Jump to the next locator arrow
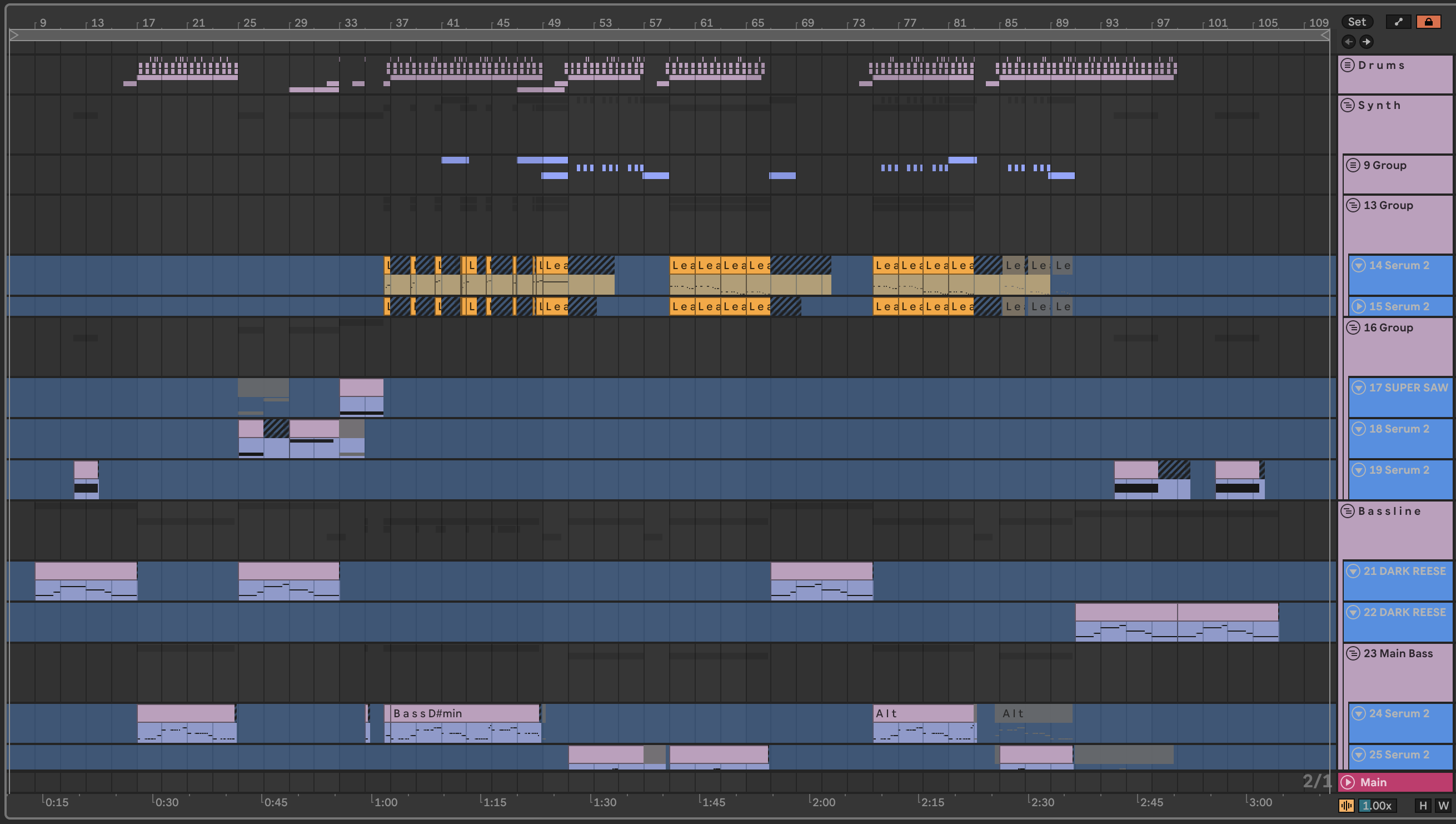 (x=1366, y=41)
